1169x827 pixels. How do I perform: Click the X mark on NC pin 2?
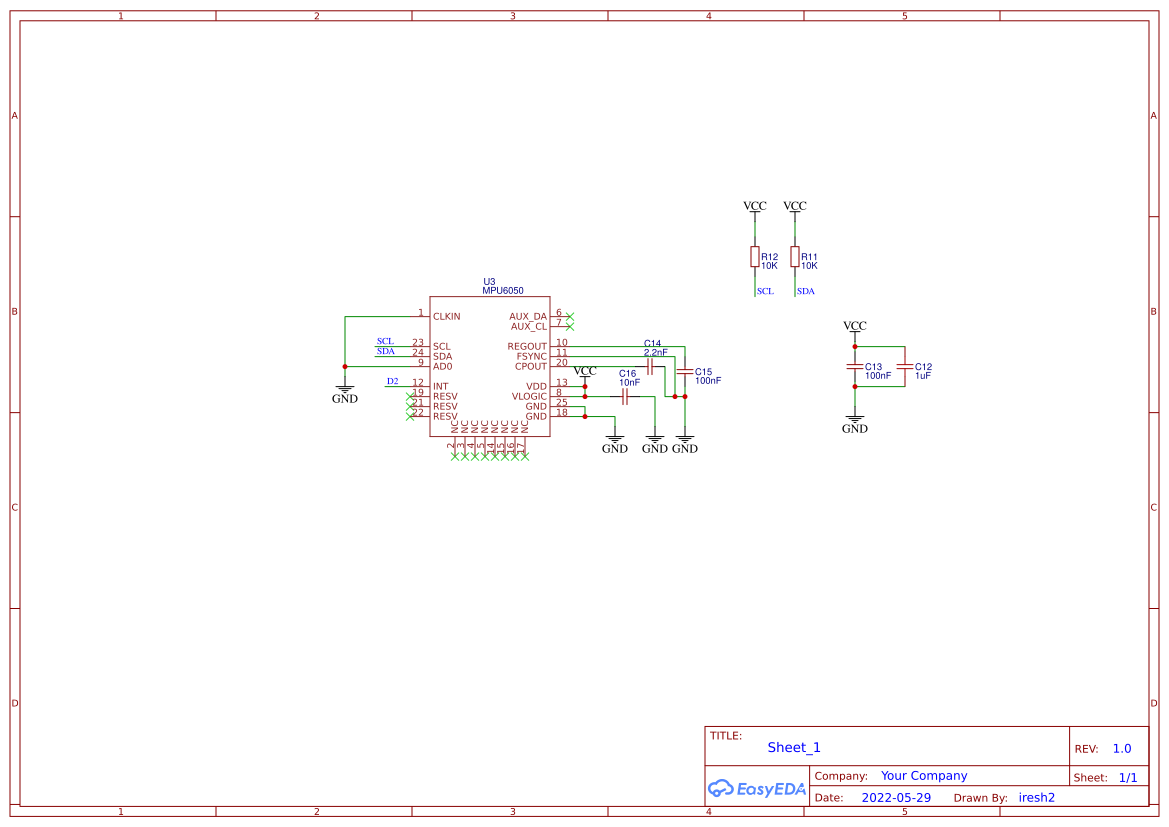tap(455, 455)
